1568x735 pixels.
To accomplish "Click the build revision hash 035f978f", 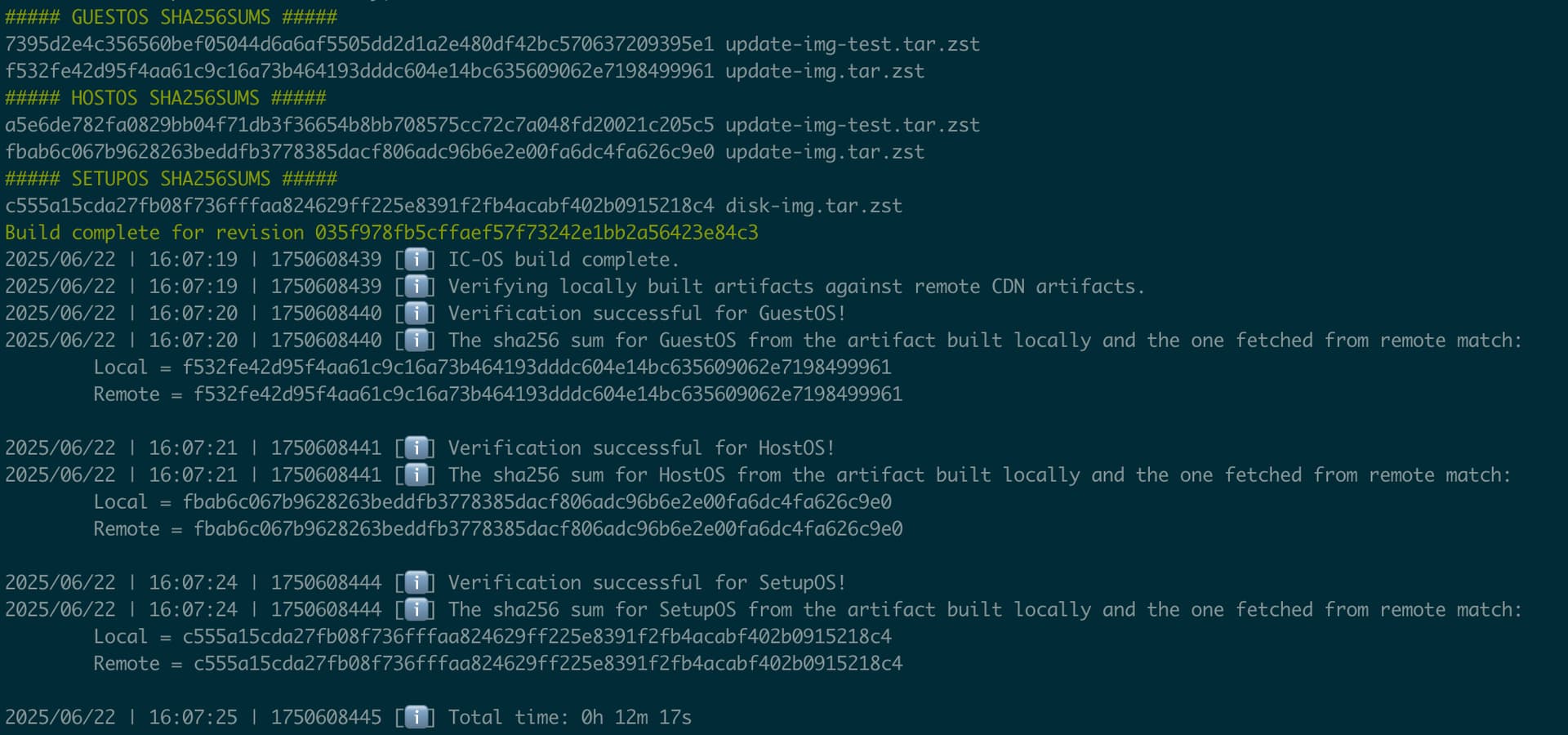I will 537,233.
